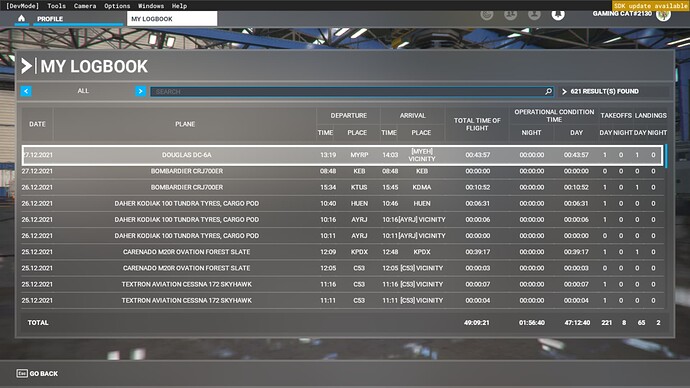
Task: Click the total day time 47:12:40
Action: coord(577,322)
